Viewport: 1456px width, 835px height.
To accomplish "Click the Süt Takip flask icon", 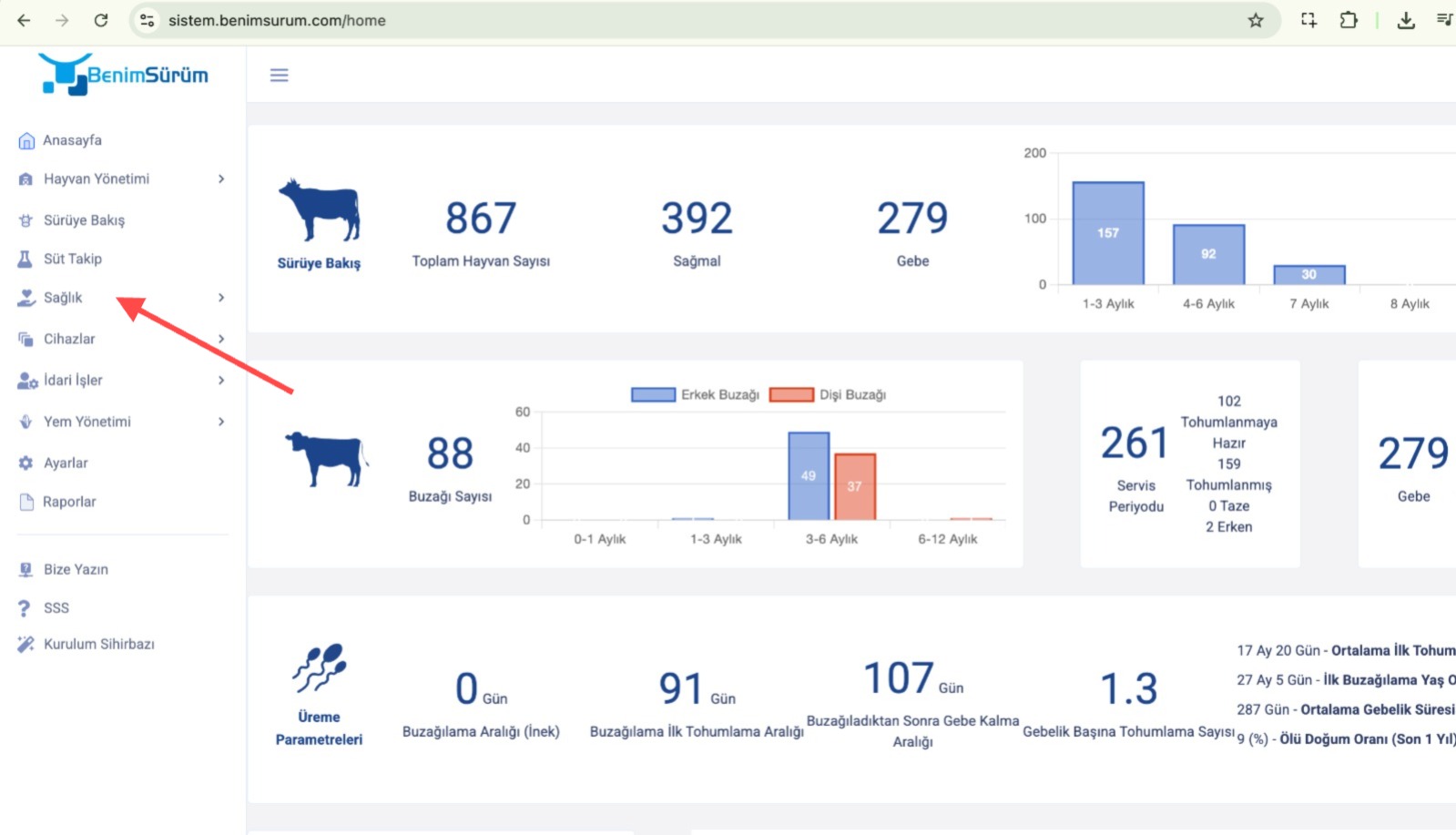I will 25,260.
